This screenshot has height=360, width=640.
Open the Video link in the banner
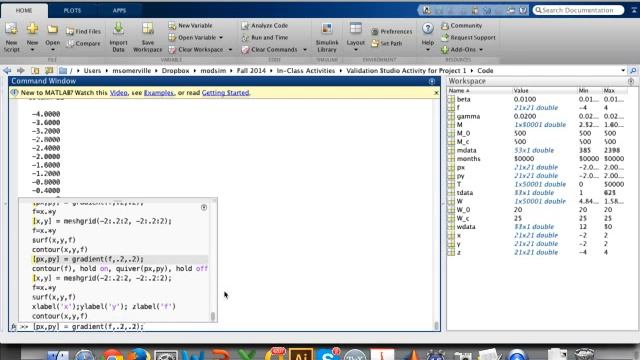coord(118,93)
